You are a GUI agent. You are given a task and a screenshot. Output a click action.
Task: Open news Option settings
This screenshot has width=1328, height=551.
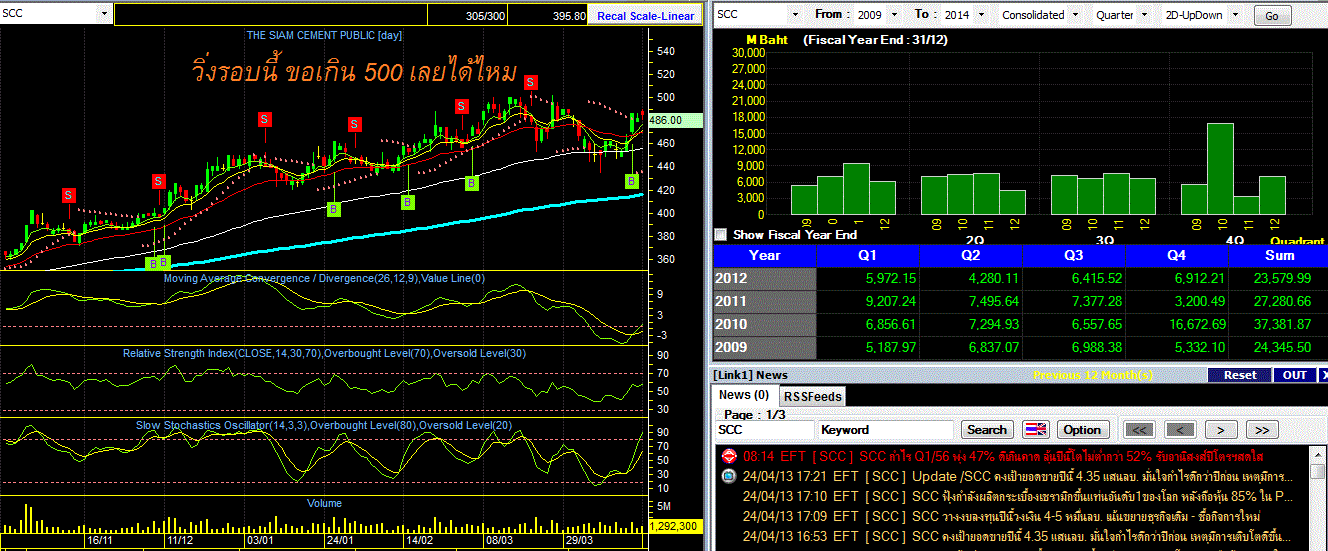click(x=1082, y=430)
